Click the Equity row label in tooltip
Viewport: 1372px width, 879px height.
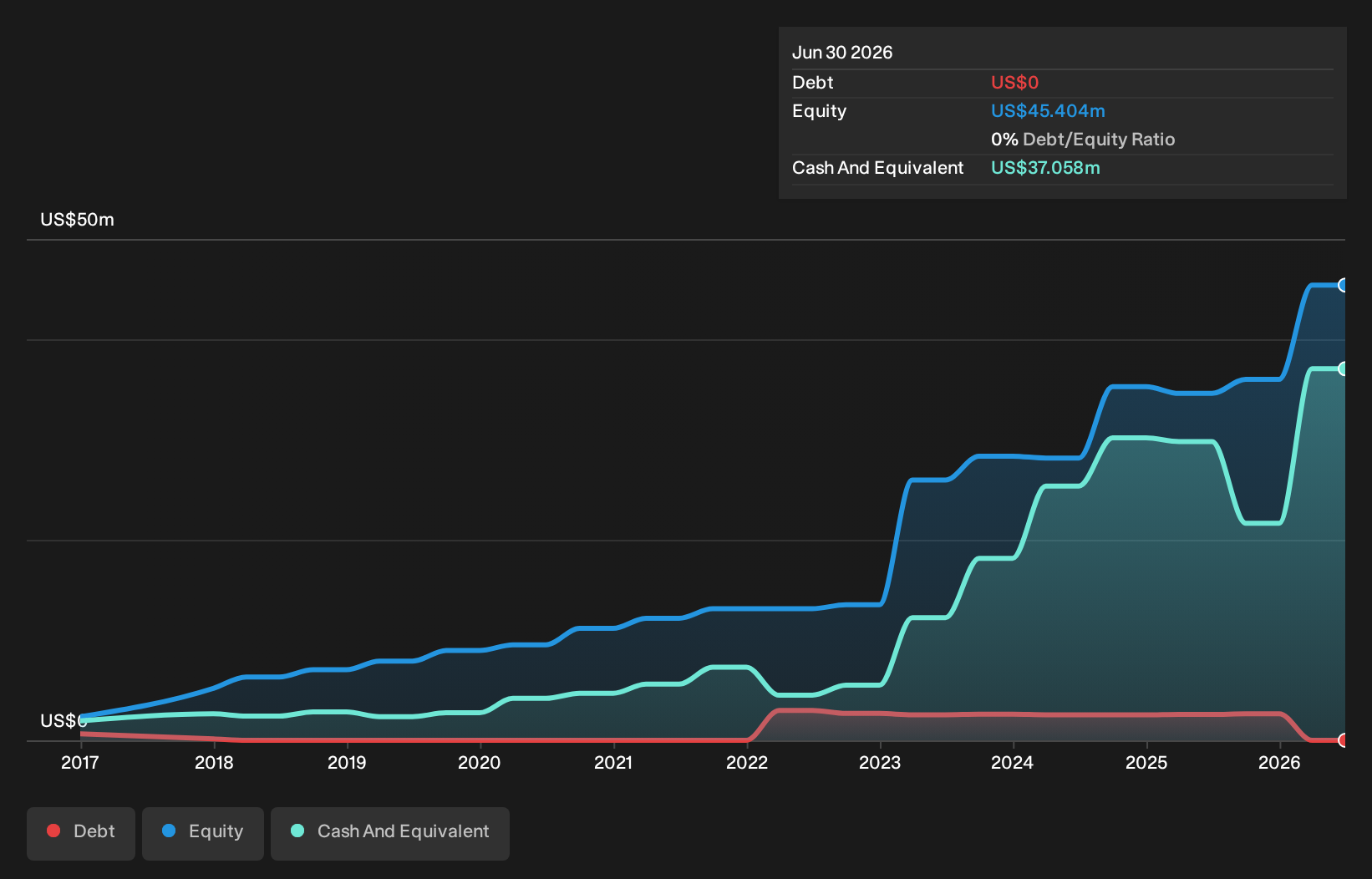coord(820,111)
